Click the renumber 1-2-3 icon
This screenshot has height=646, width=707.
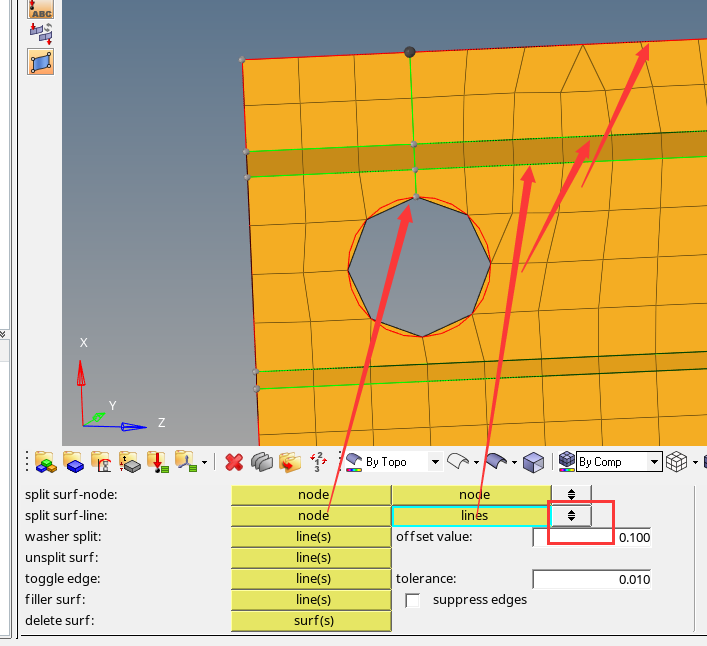click(318, 462)
